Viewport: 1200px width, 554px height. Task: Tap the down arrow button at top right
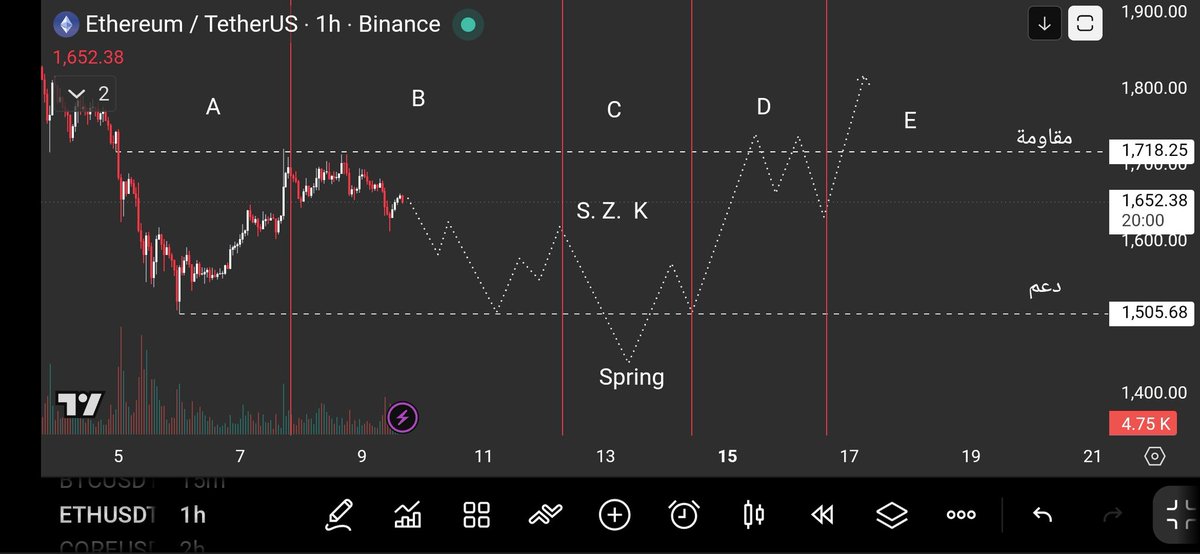pos(1044,23)
